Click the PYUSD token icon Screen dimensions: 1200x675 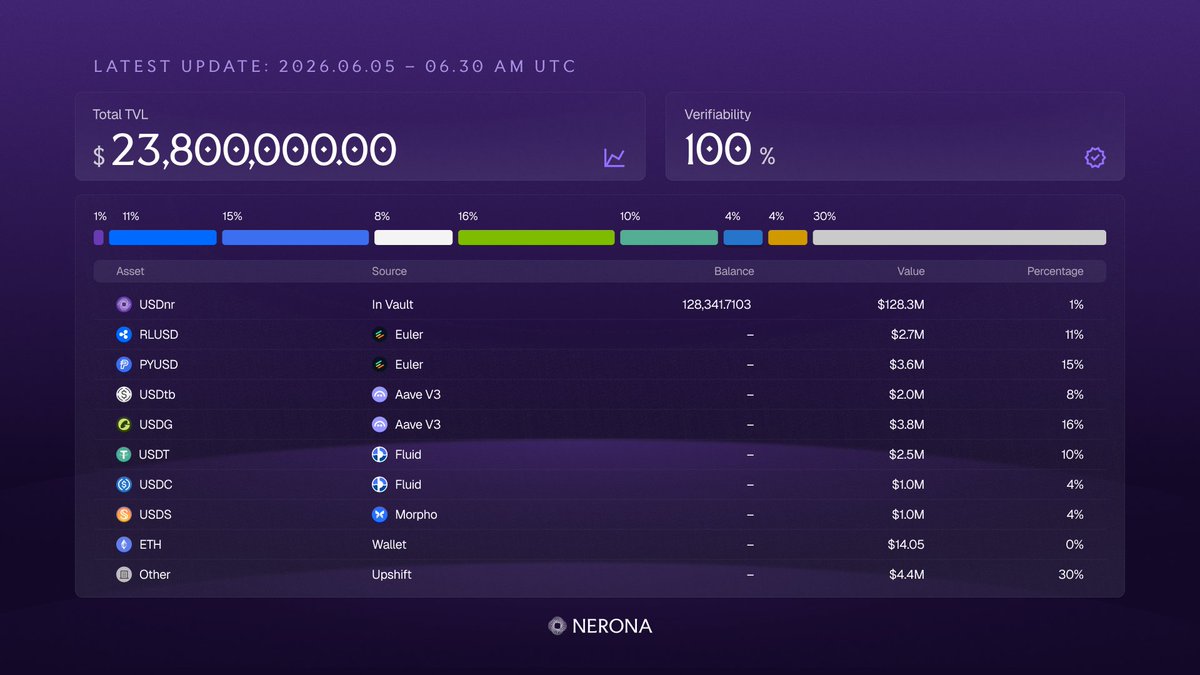124,364
